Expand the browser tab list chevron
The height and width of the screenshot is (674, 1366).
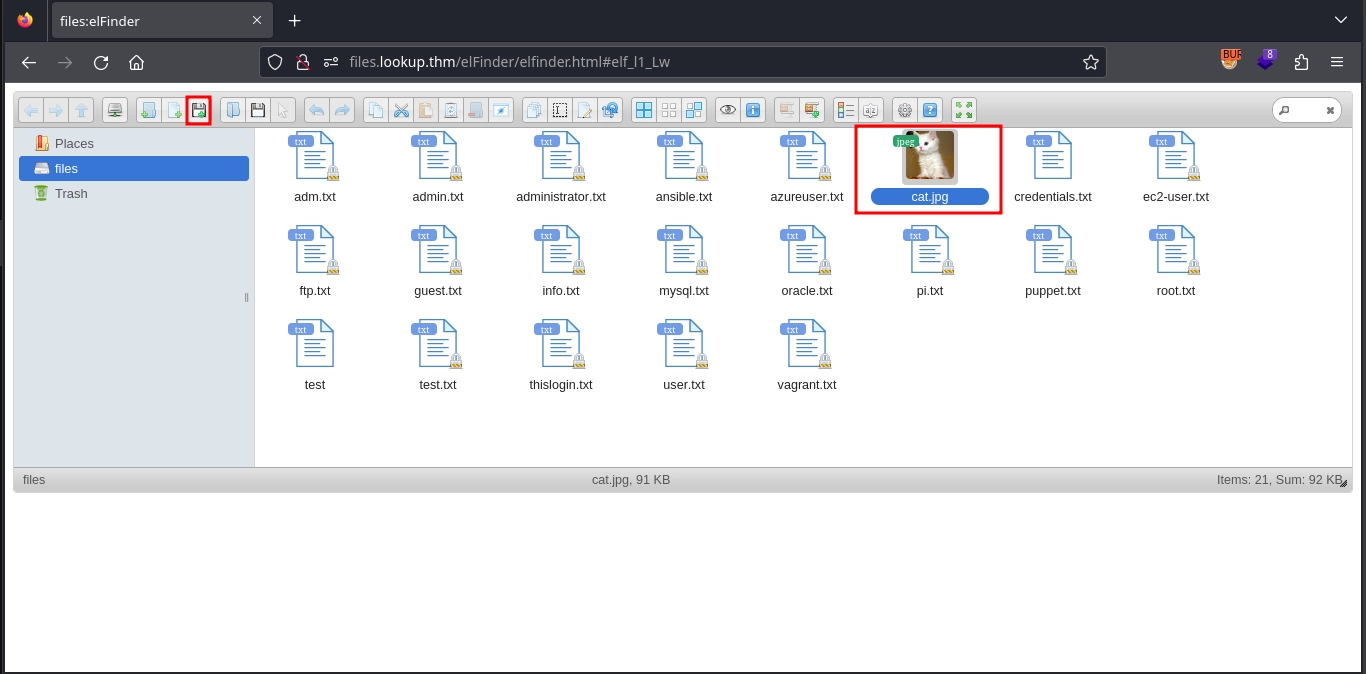point(1340,20)
